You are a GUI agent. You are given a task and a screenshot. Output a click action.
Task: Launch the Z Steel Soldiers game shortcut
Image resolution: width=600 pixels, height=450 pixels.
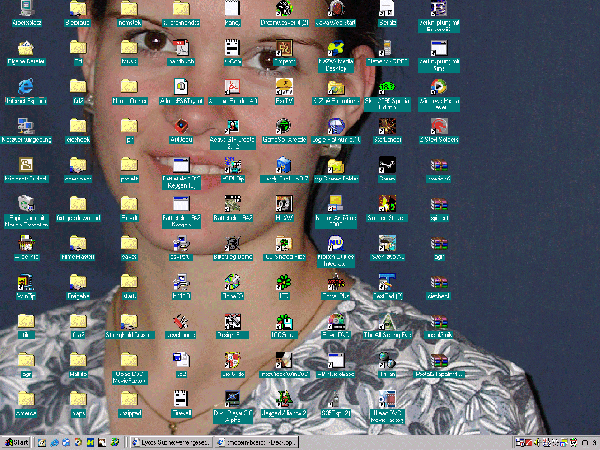(x=437, y=126)
